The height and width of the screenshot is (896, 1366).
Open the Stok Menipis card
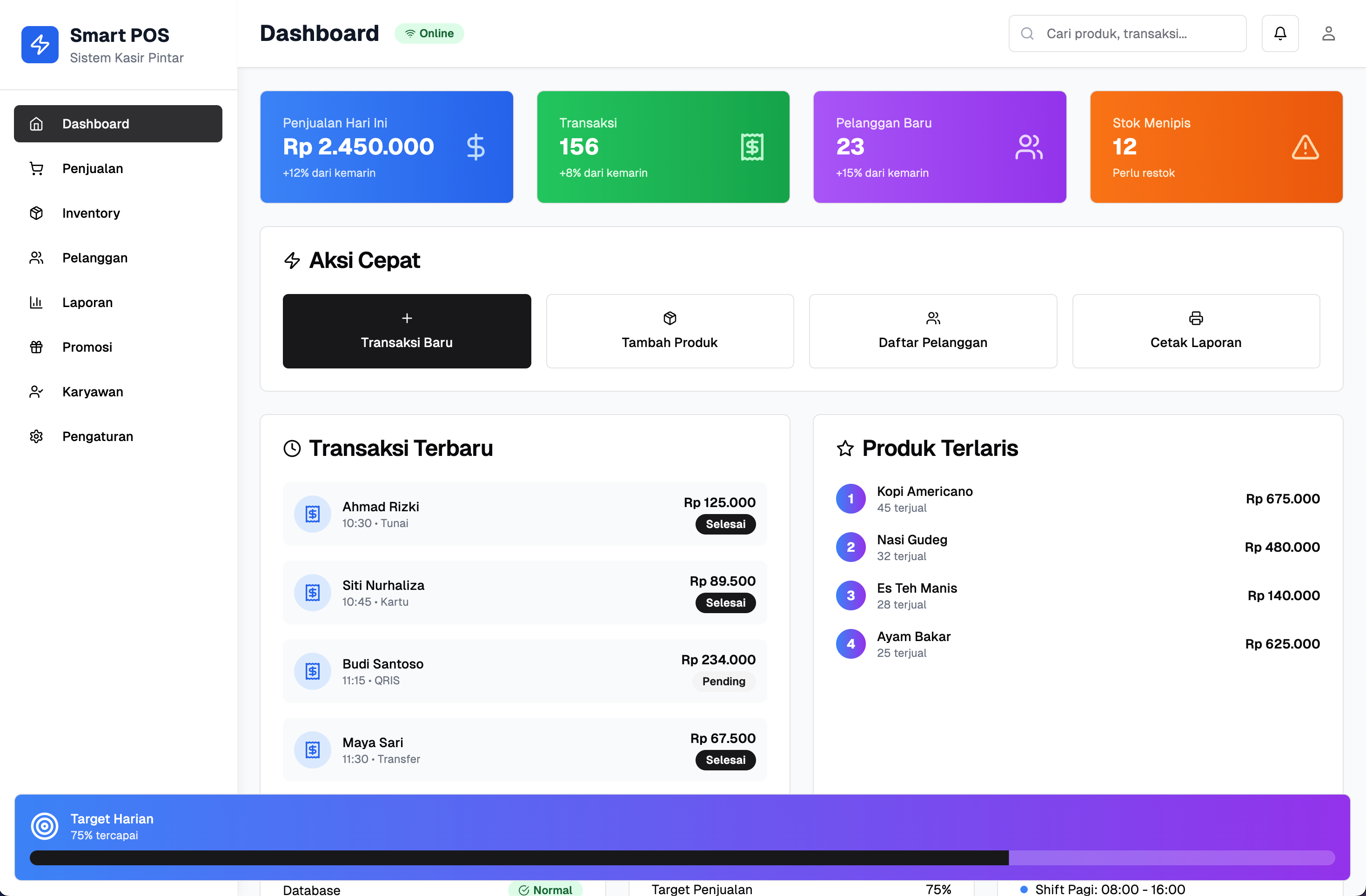point(1216,147)
